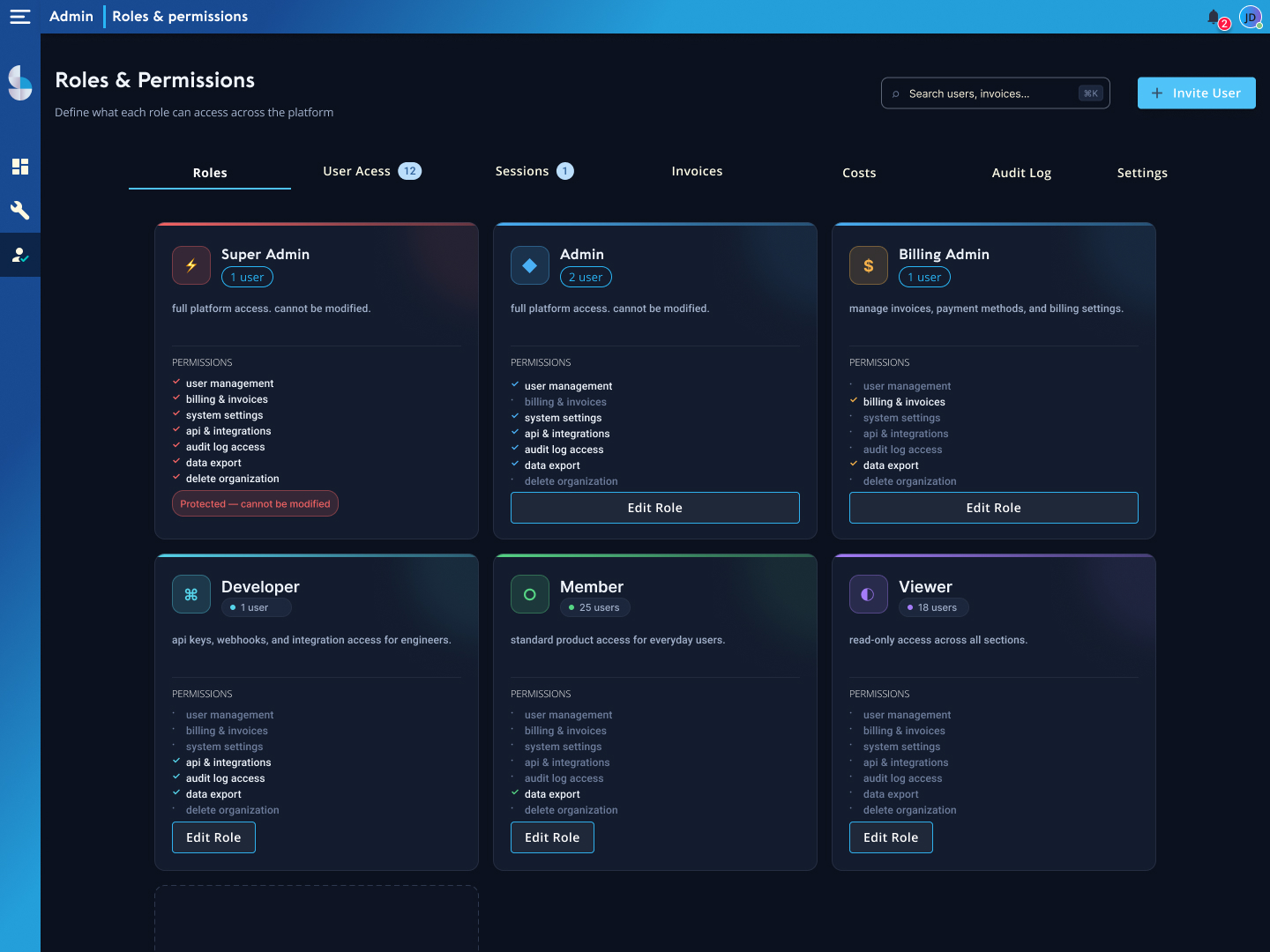Click Admin 2 user badge
1270x952 pixels.
coord(586,277)
